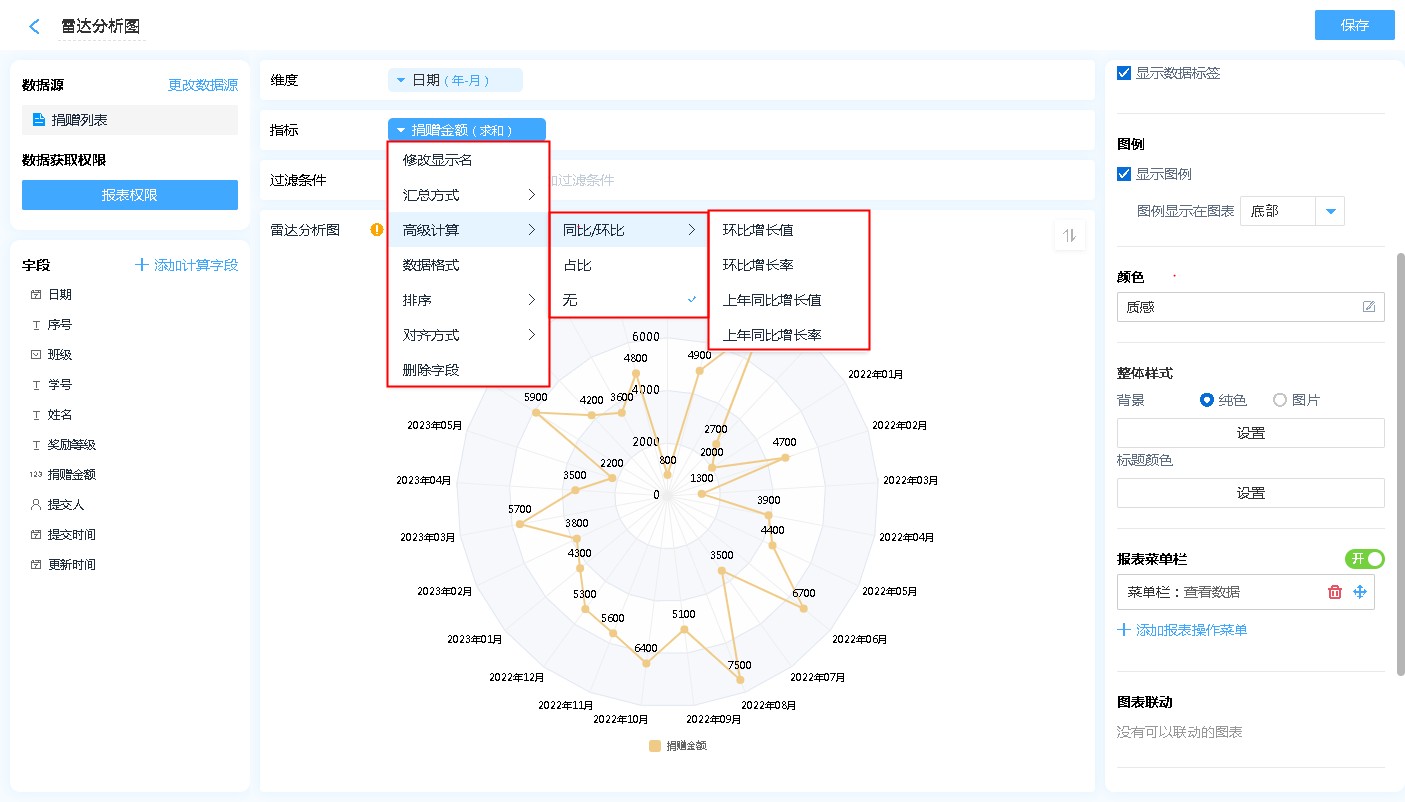Click the 保存 button
Image resolution: width=1405 pixels, height=802 pixels.
click(x=1354, y=26)
